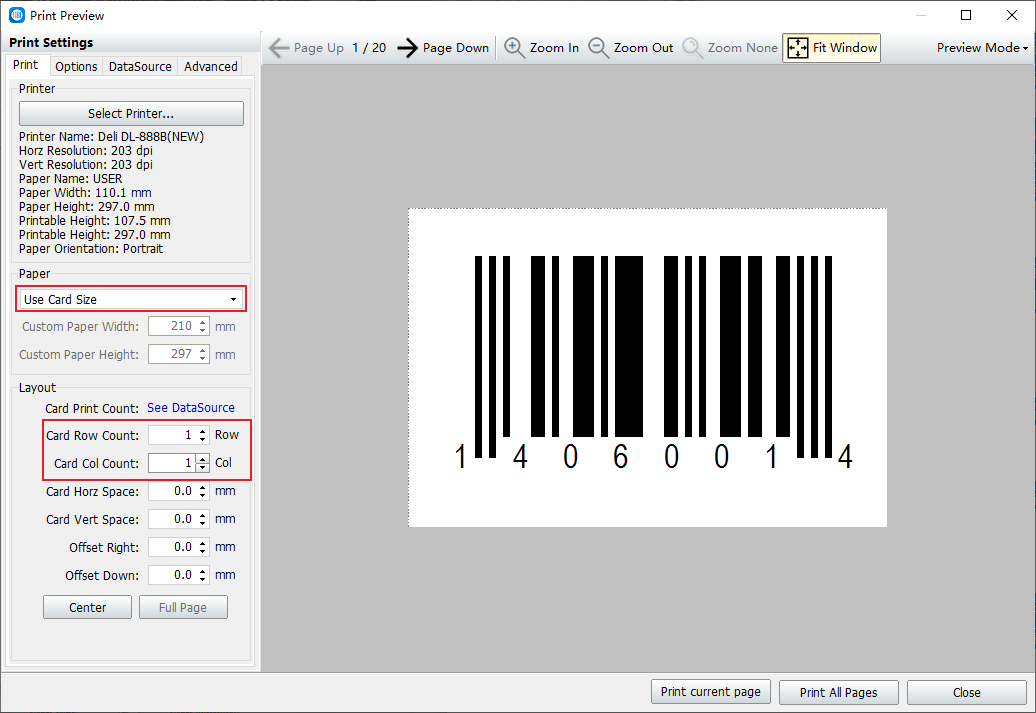Click the Page Down arrow icon
This screenshot has height=713, width=1036.
pos(408,48)
